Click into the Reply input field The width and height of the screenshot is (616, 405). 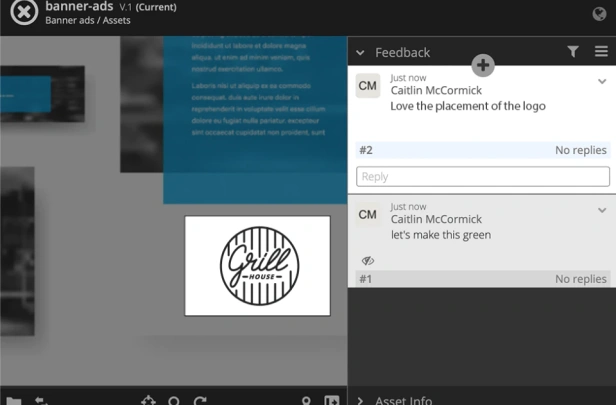(483, 176)
